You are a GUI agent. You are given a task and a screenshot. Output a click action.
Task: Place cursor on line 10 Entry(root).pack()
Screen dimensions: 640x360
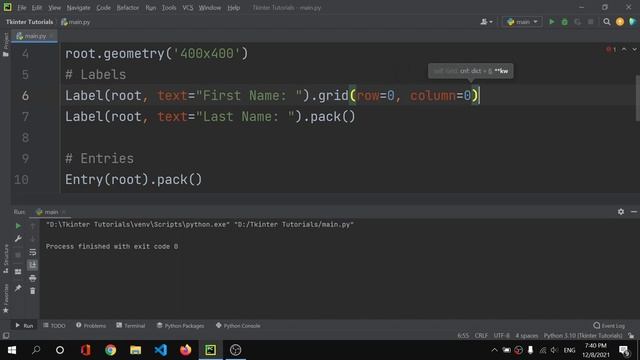[133, 180]
